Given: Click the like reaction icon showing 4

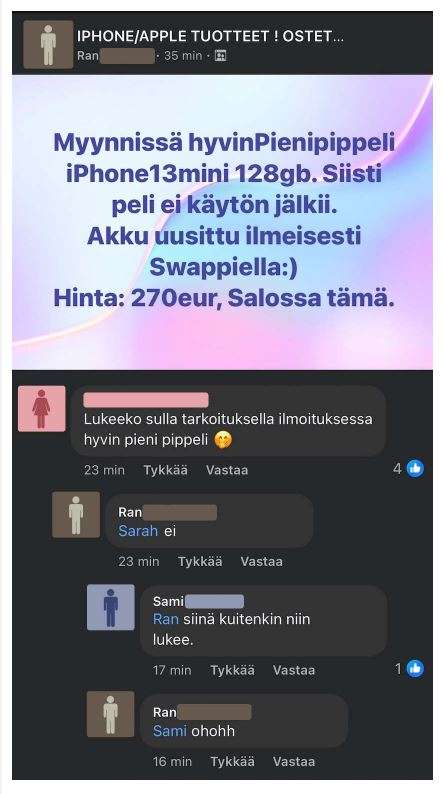Looking at the screenshot, I should 415,469.
